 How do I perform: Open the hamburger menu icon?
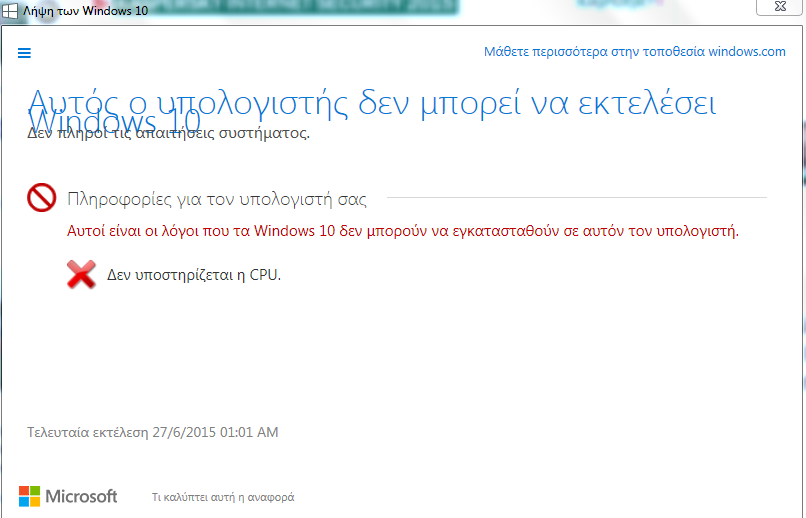point(24,53)
